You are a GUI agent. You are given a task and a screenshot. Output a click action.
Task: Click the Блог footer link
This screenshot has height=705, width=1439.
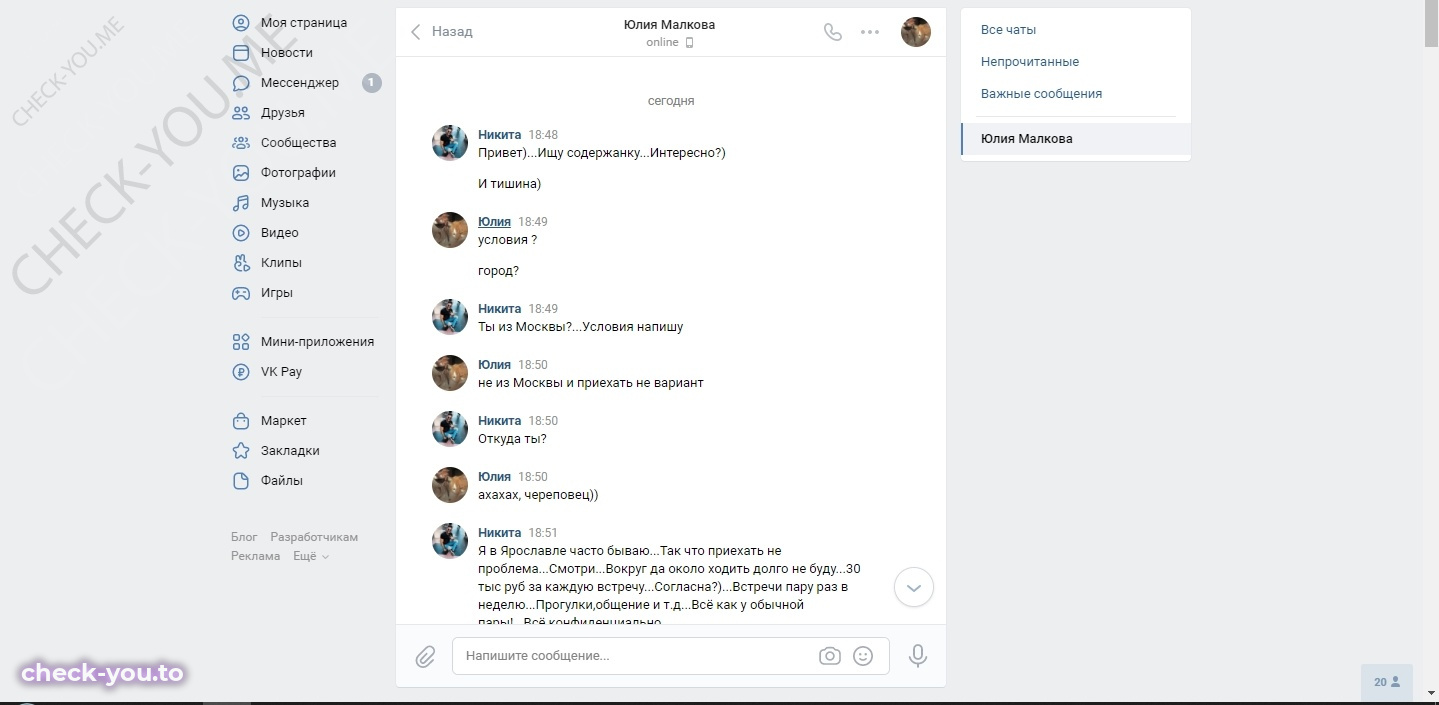[x=244, y=537]
